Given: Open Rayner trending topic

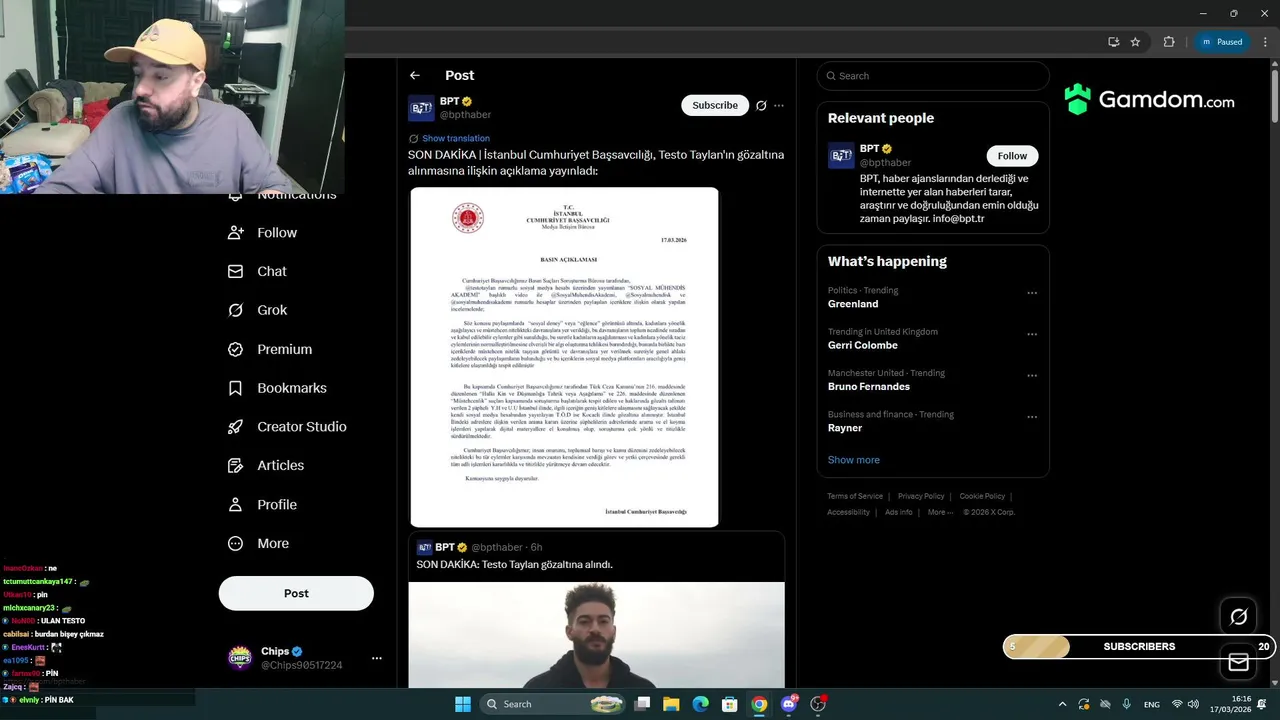Looking at the screenshot, I should coord(845,428).
